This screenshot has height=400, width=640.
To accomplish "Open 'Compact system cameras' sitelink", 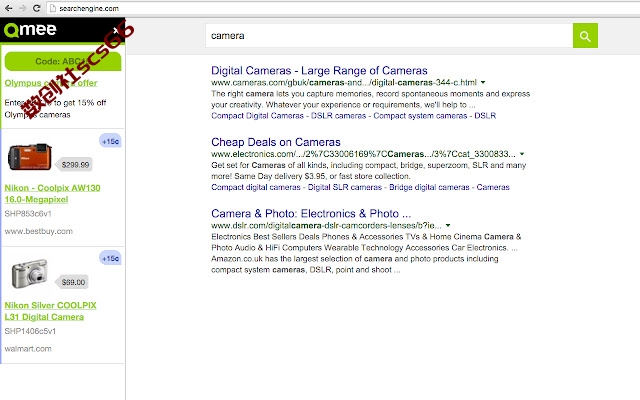I will point(420,116).
